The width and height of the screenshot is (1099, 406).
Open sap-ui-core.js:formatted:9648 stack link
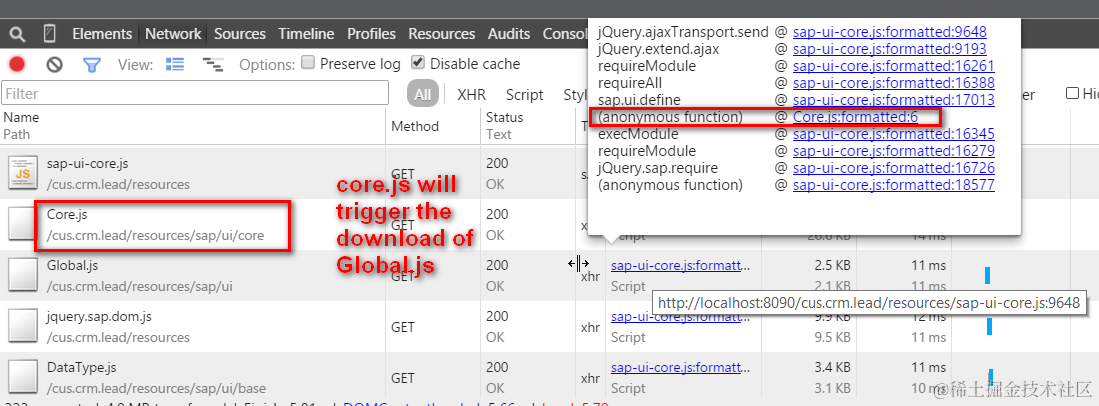pos(889,32)
